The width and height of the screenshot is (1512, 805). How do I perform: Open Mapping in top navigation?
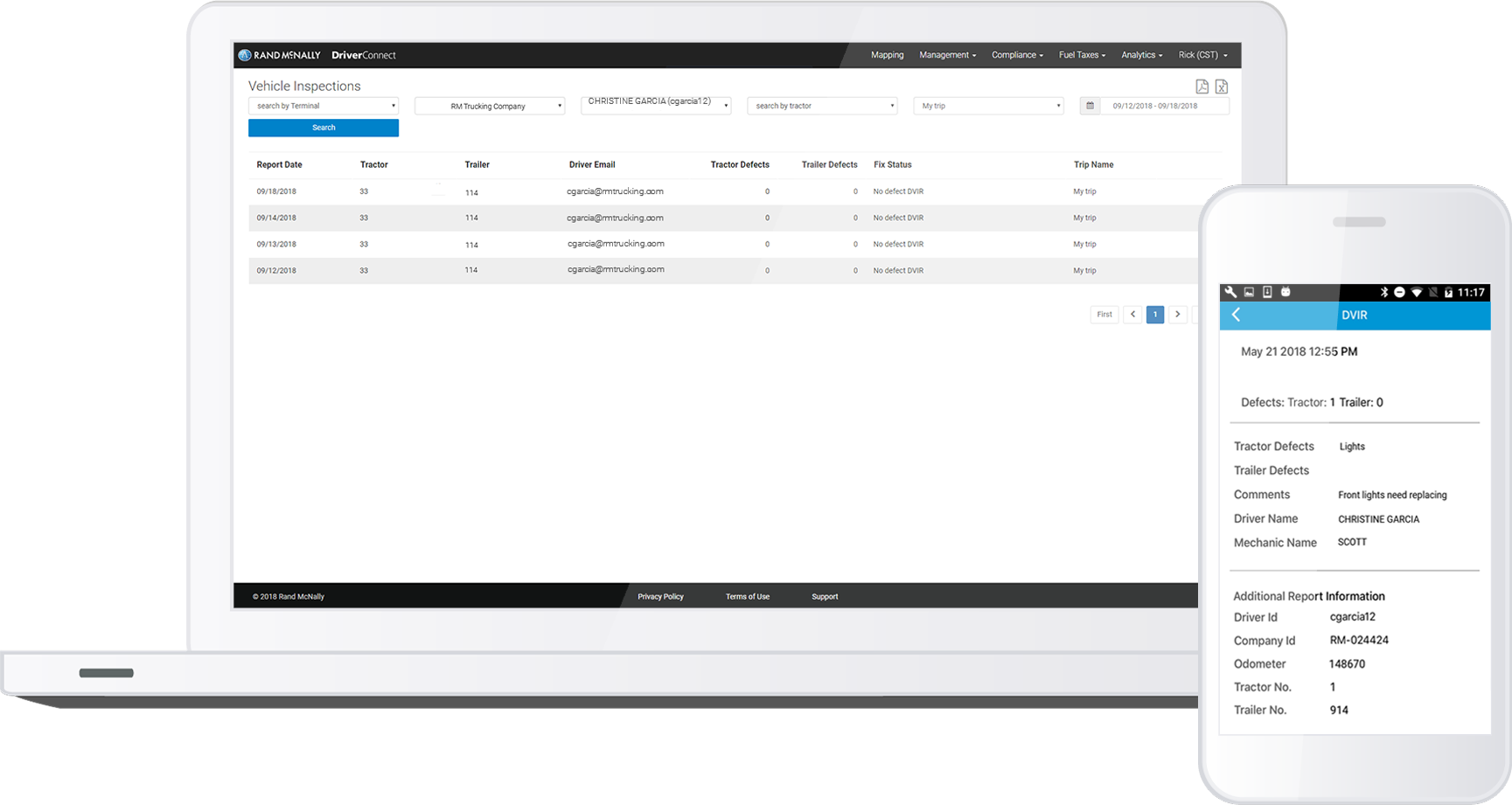point(887,55)
